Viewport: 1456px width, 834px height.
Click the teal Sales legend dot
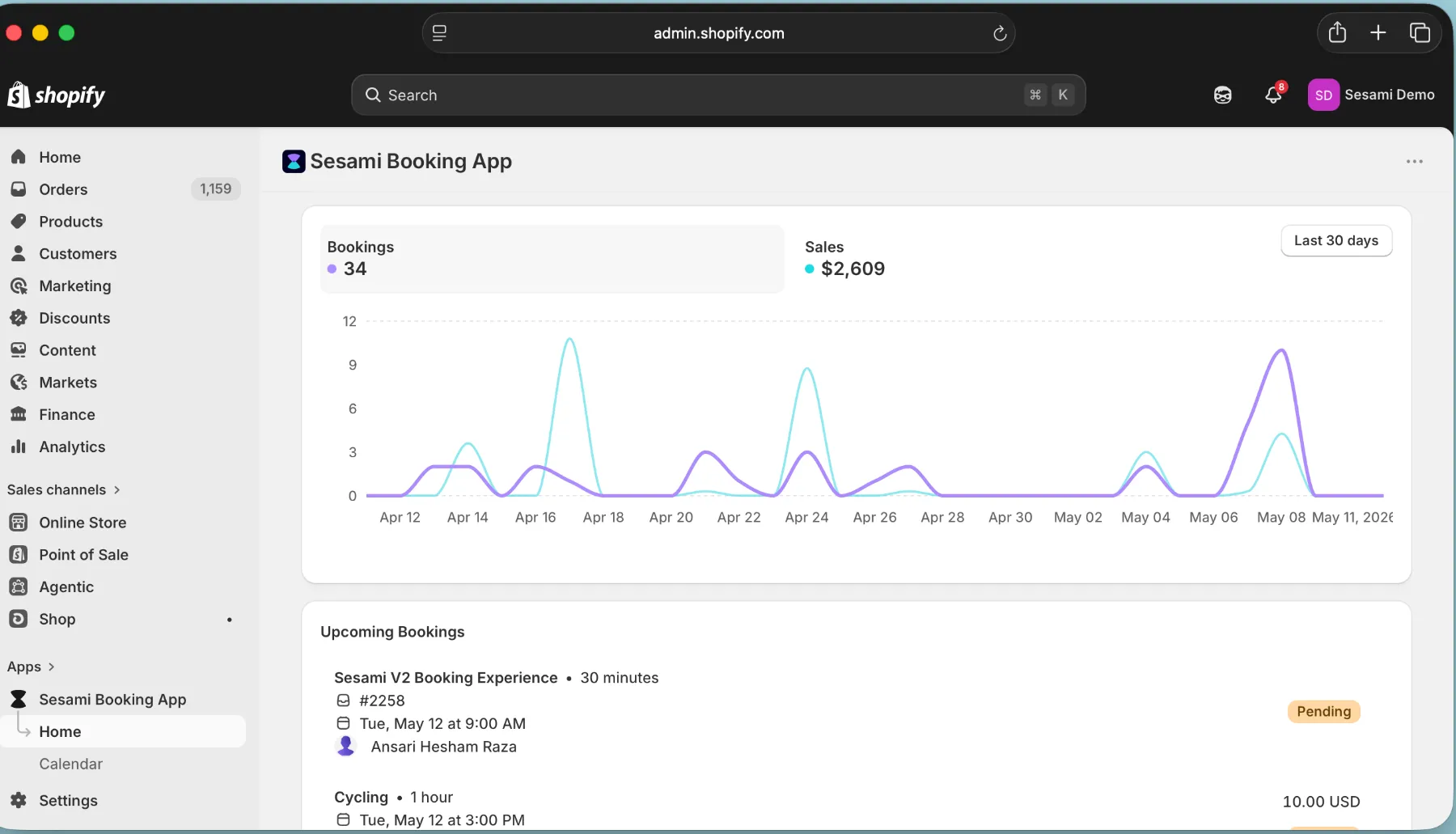(809, 269)
